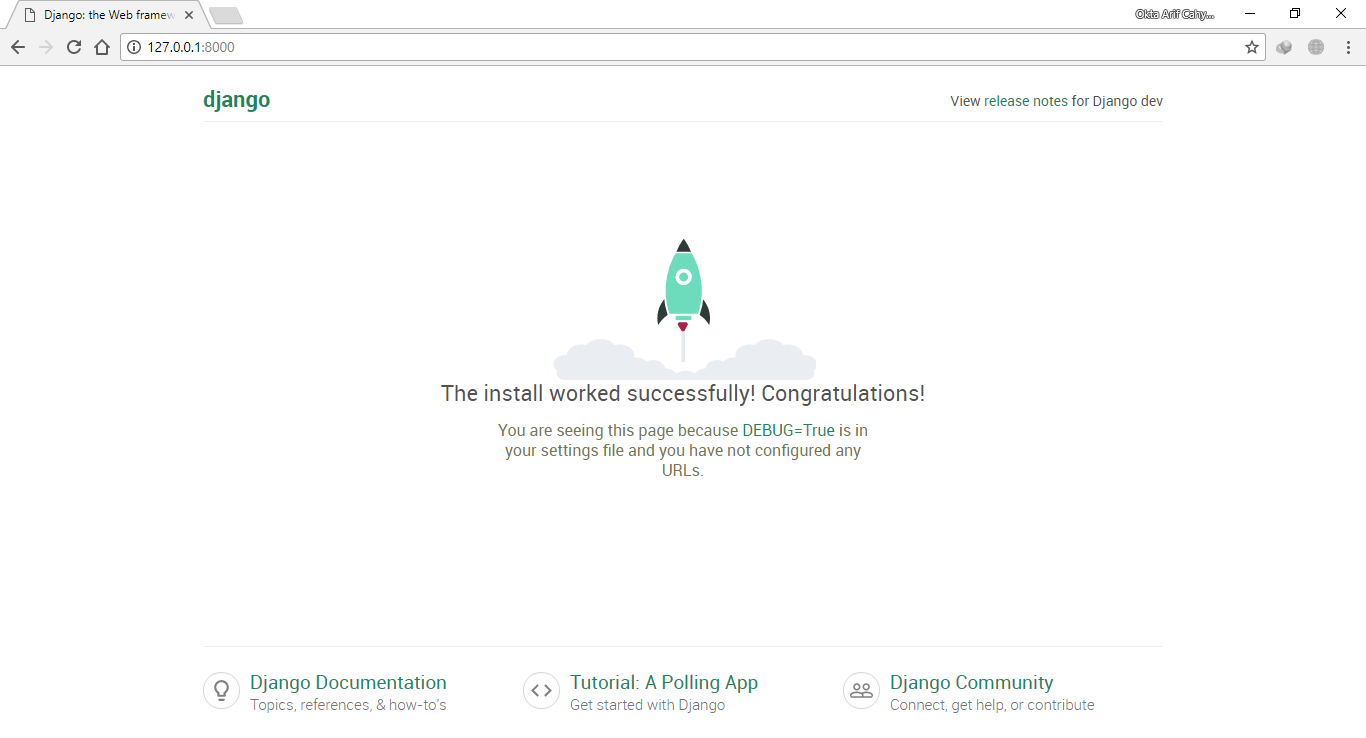1366x738 pixels.
Task: Click the globe extension icon
Action: click(1316, 47)
